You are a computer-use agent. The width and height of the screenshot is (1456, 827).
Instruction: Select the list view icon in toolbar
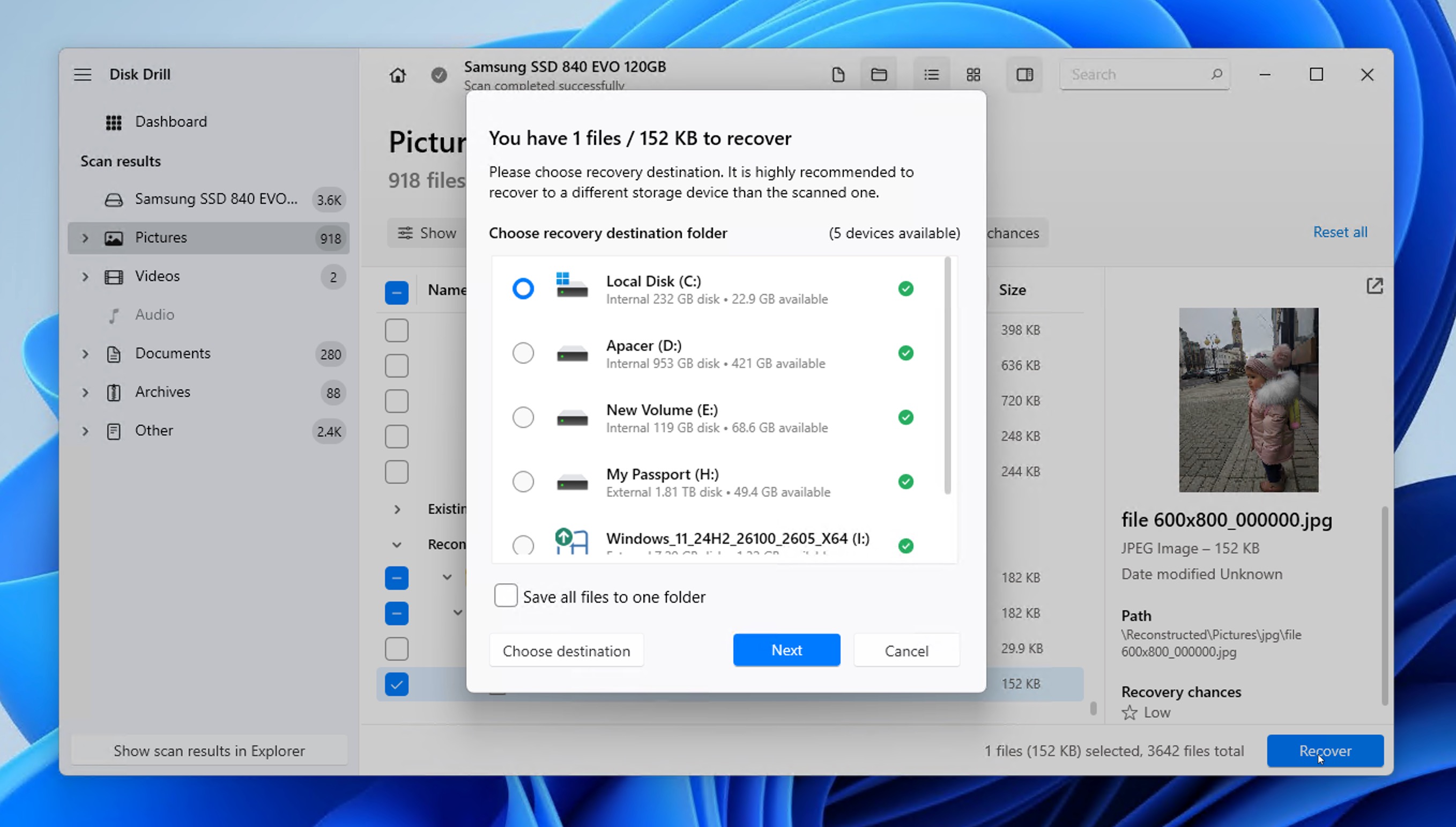click(x=931, y=74)
